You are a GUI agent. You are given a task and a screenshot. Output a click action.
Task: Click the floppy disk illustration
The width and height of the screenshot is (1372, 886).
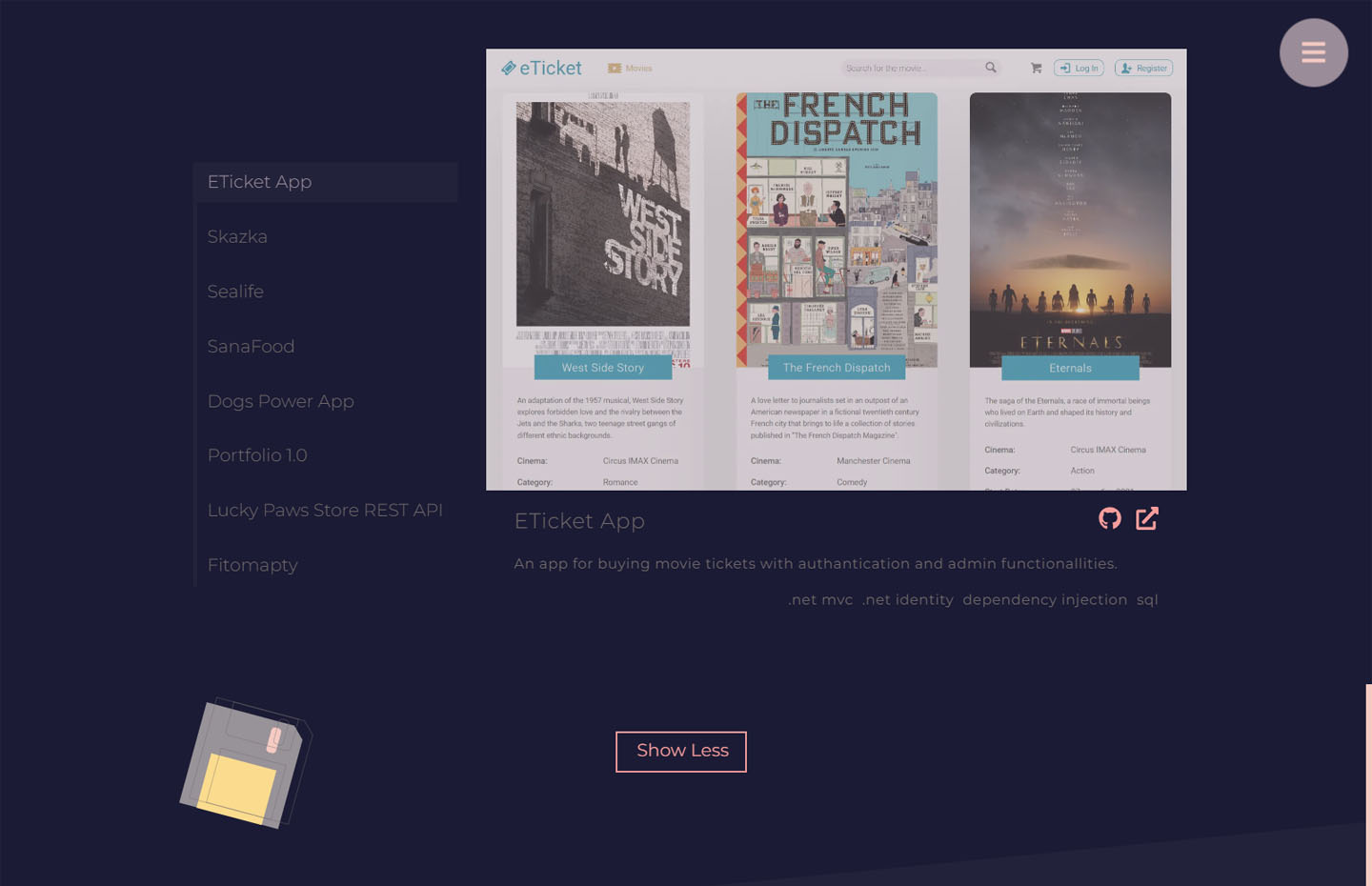[246, 763]
